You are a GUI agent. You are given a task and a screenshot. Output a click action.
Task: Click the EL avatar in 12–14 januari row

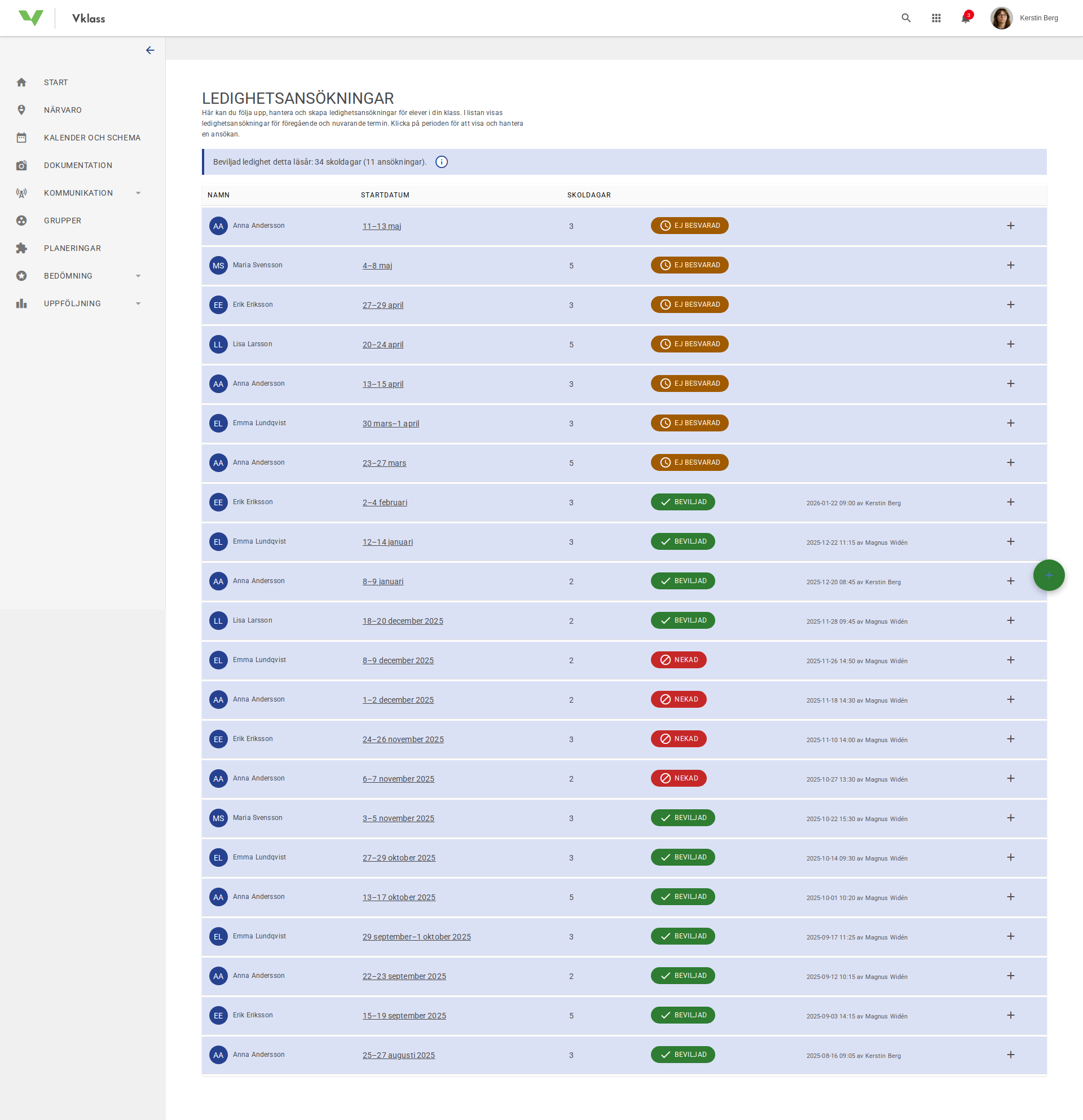click(218, 542)
